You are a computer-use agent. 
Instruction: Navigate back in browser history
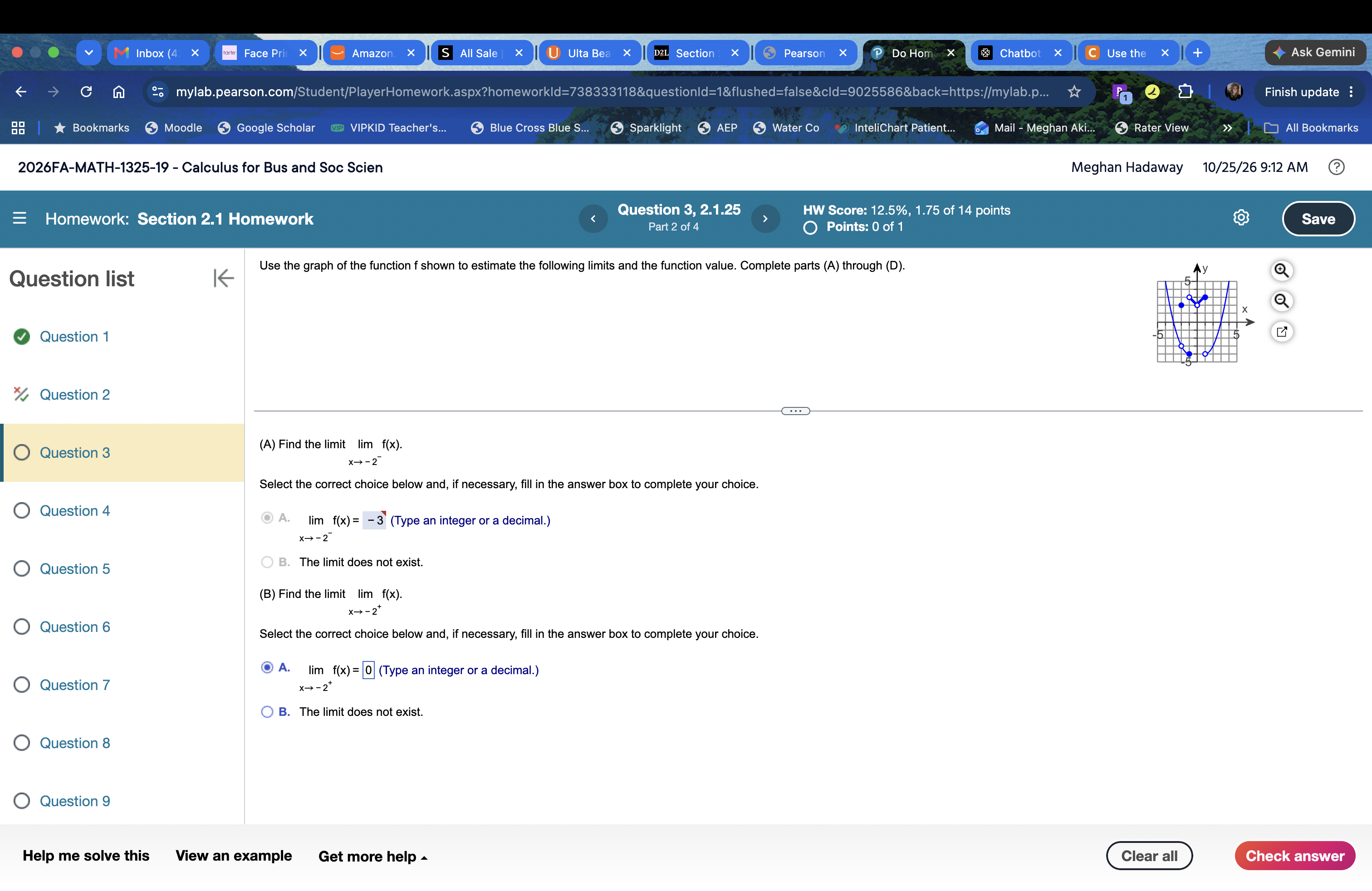[x=21, y=92]
